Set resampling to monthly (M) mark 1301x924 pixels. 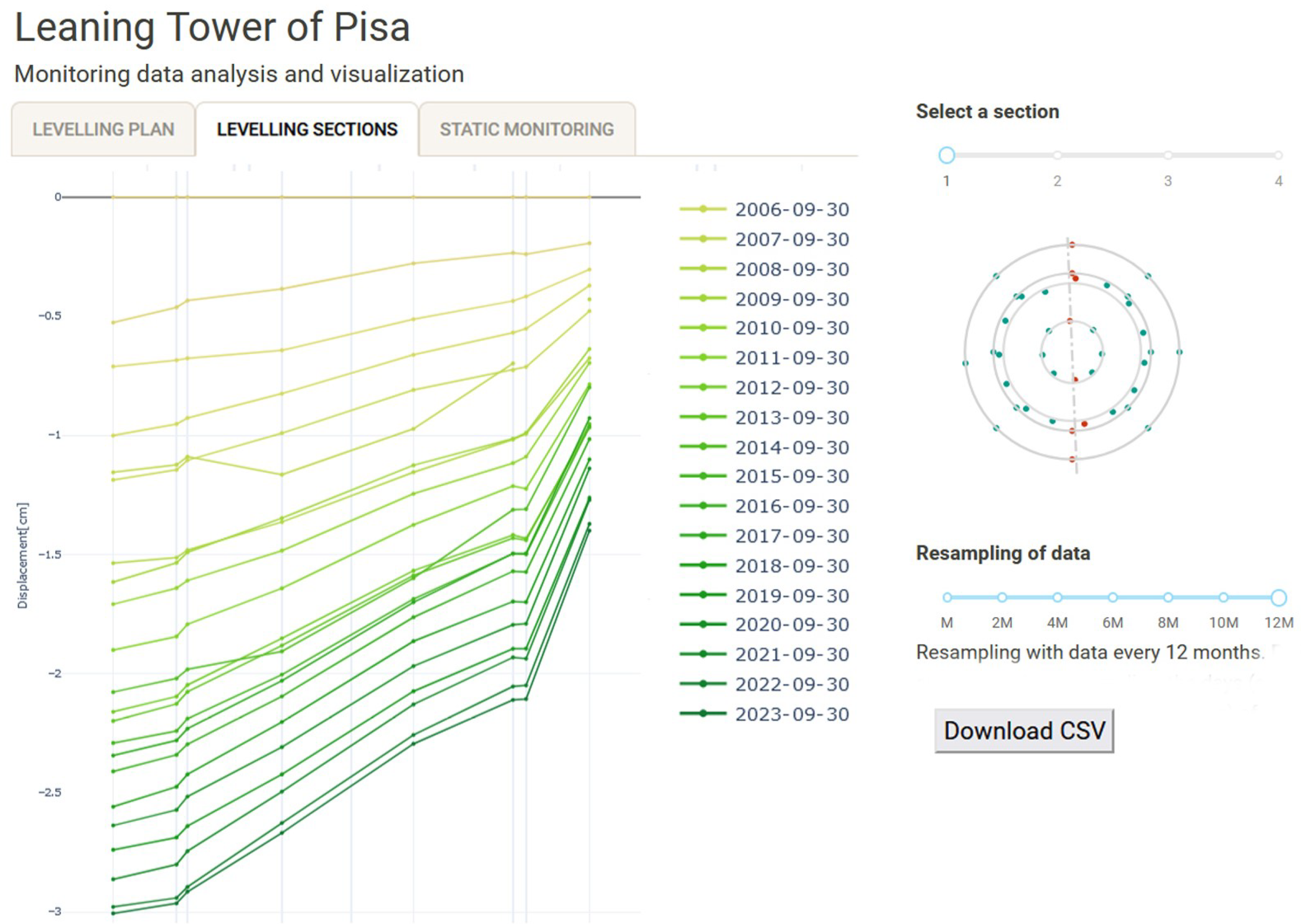click(947, 597)
